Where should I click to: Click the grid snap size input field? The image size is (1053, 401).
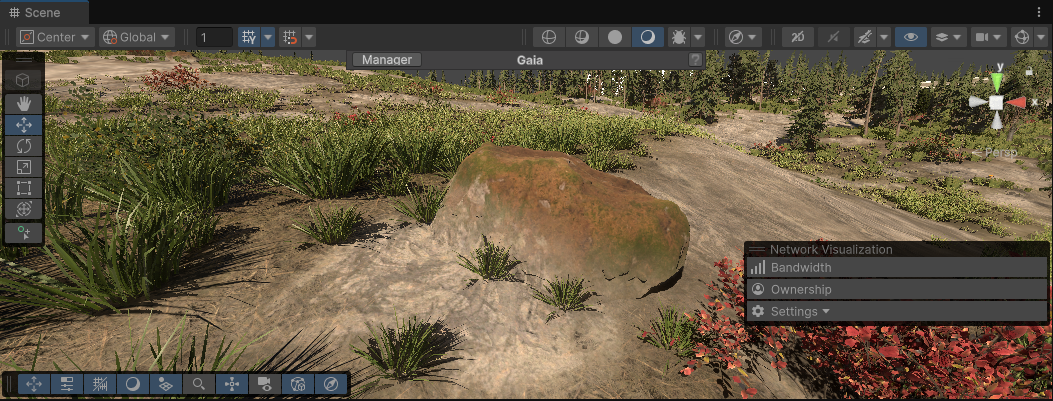click(x=214, y=37)
